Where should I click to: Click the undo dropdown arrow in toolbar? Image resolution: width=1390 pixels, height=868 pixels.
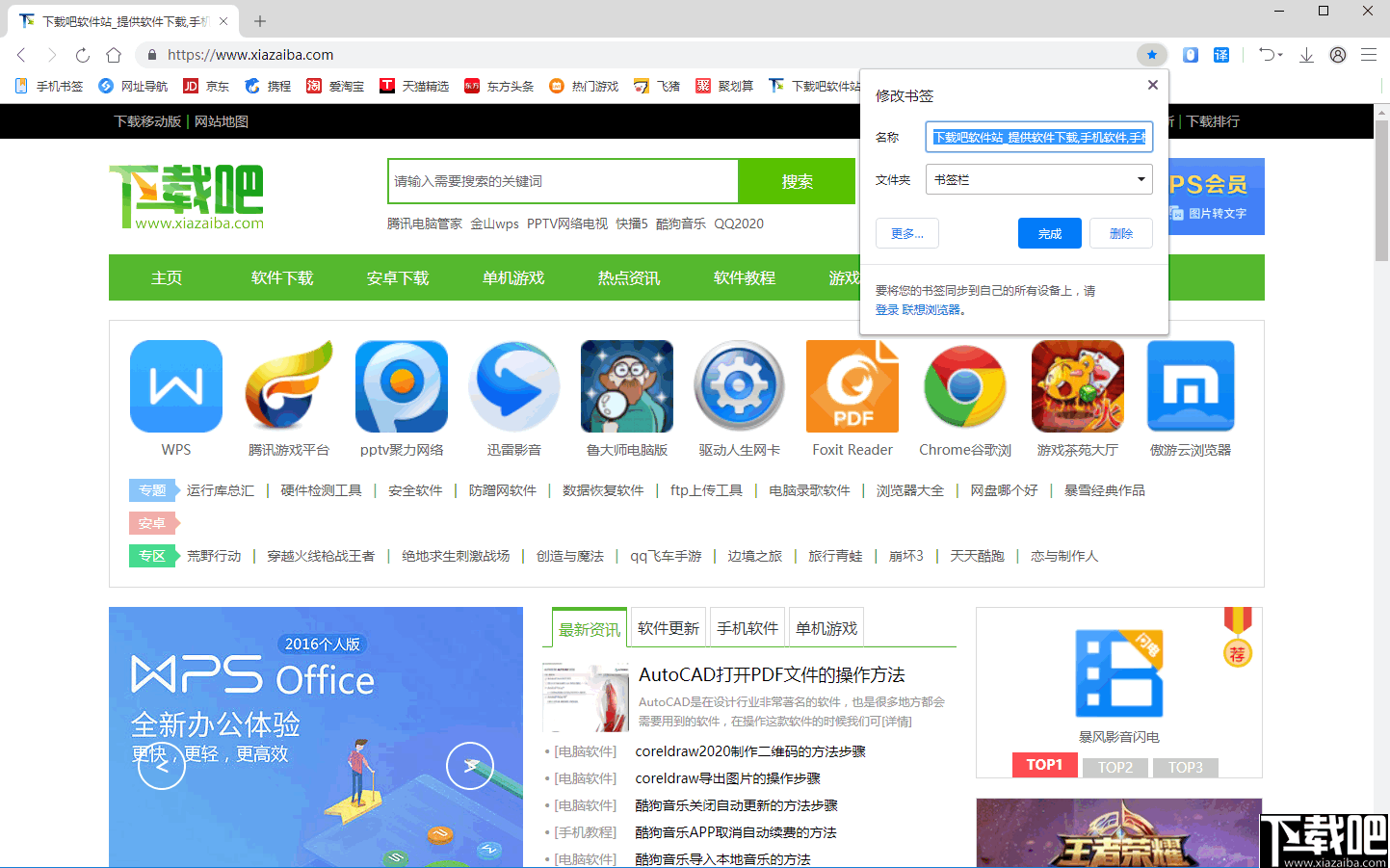point(1280,55)
